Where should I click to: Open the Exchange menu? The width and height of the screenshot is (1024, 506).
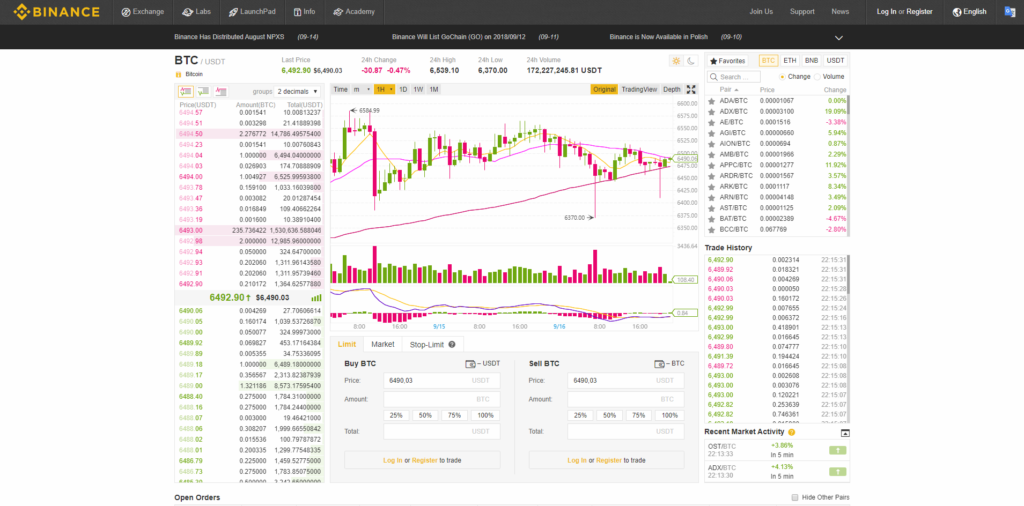pos(143,12)
